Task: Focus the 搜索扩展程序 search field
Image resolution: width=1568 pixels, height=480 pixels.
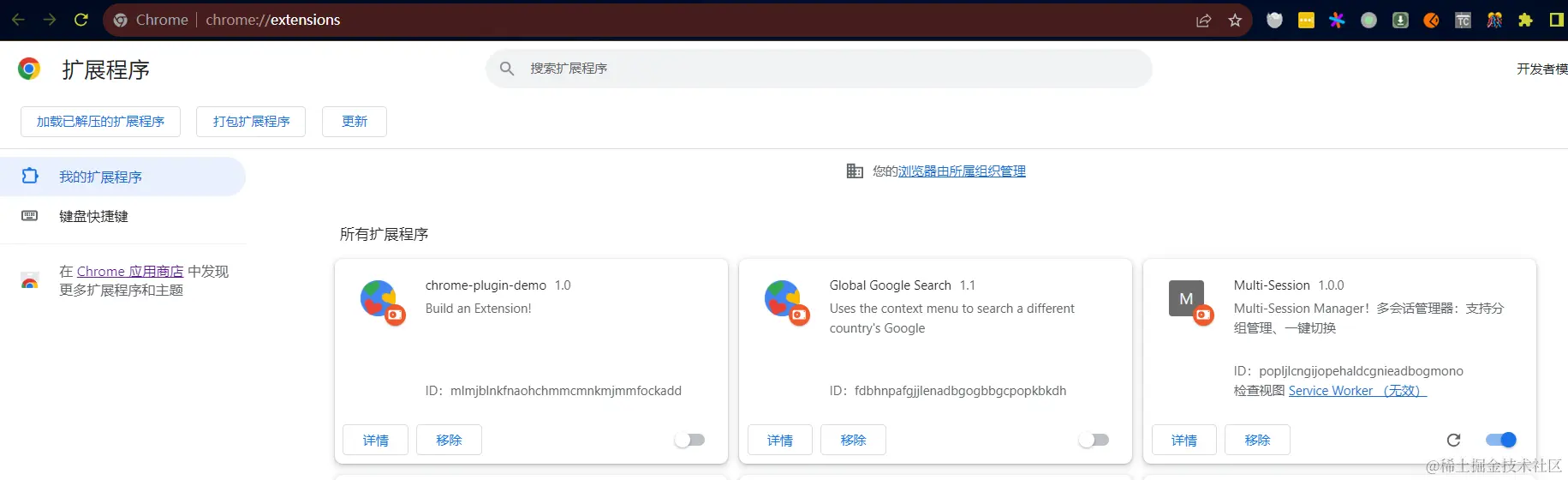Action: click(819, 69)
